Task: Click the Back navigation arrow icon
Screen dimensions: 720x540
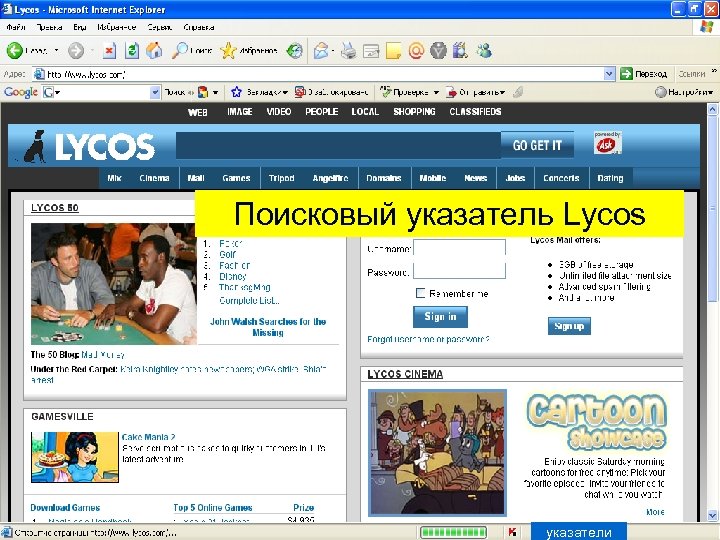Action: pyautogui.click(x=14, y=51)
